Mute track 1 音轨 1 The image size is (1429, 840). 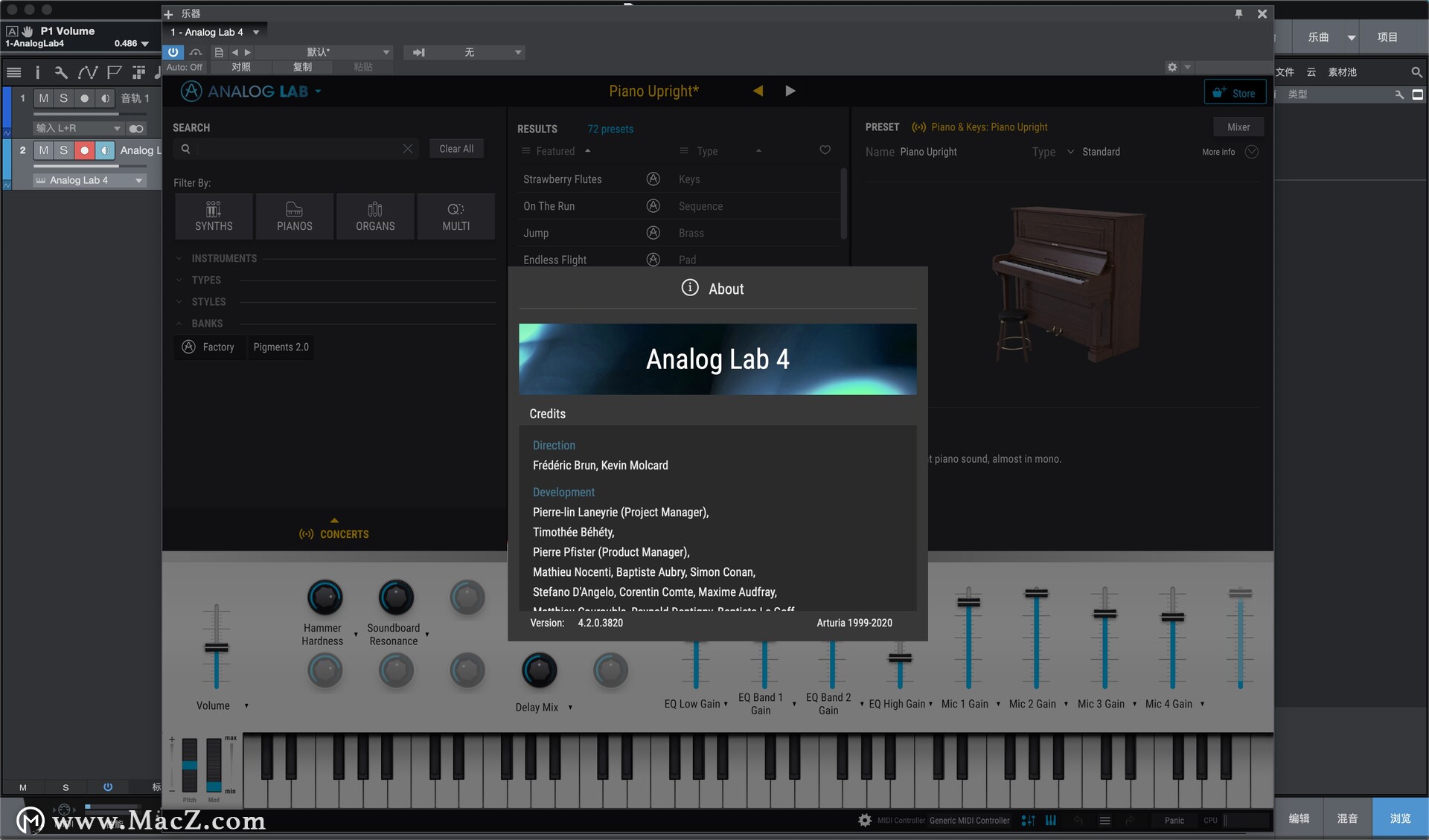(44, 98)
